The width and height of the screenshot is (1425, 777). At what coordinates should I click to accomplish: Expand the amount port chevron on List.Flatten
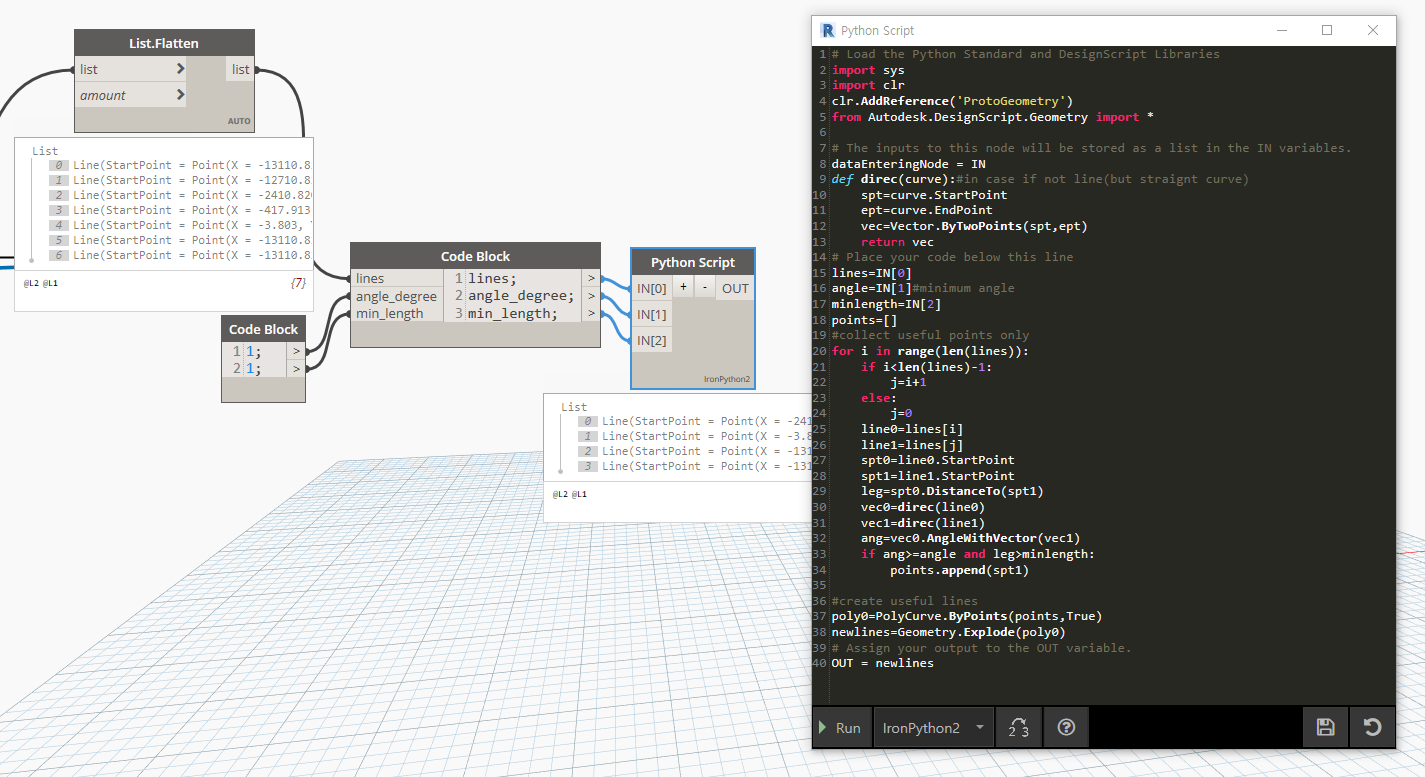[x=180, y=95]
